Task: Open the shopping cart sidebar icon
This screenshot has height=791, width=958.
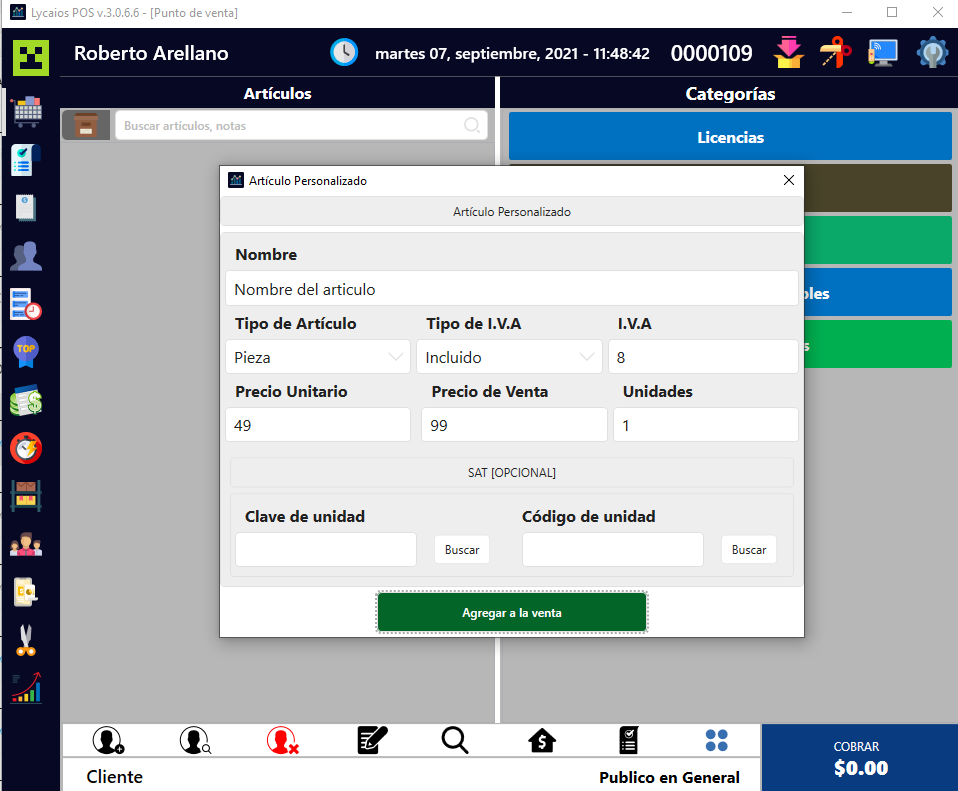Action: pos(27,111)
